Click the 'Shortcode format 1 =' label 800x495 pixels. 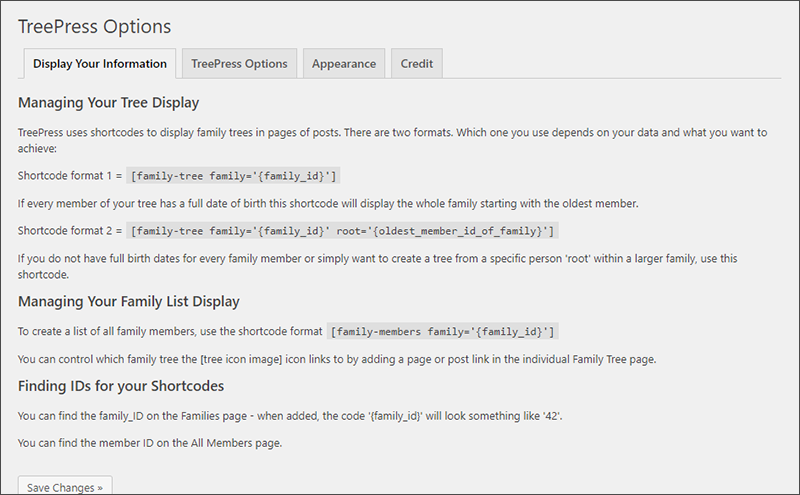tap(70, 176)
